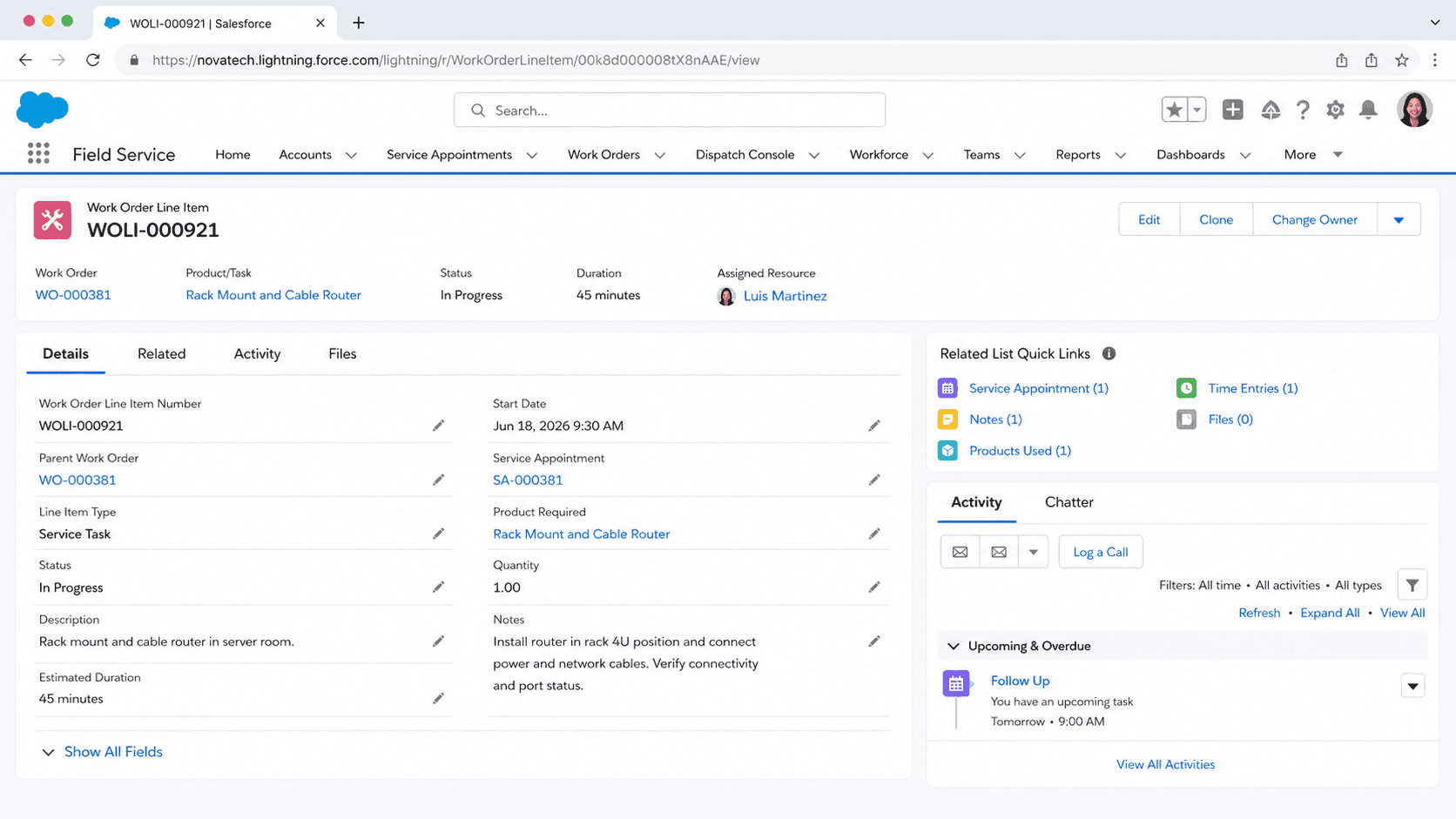1456x819 pixels.
Task: Edit the Line Item Type pencil icon
Action: pyautogui.click(x=438, y=534)
